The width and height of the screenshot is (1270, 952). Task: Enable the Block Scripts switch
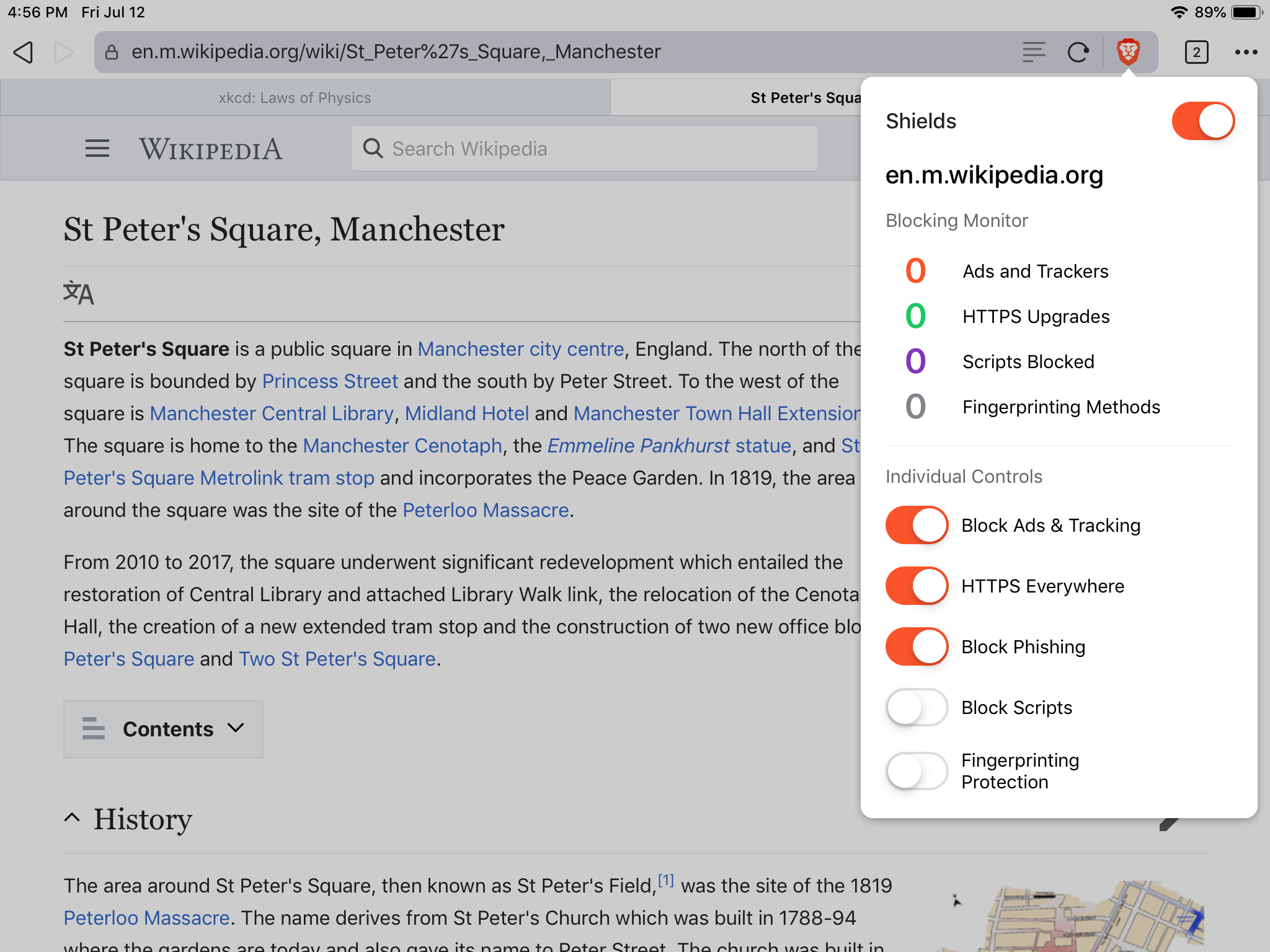[917, 707]
